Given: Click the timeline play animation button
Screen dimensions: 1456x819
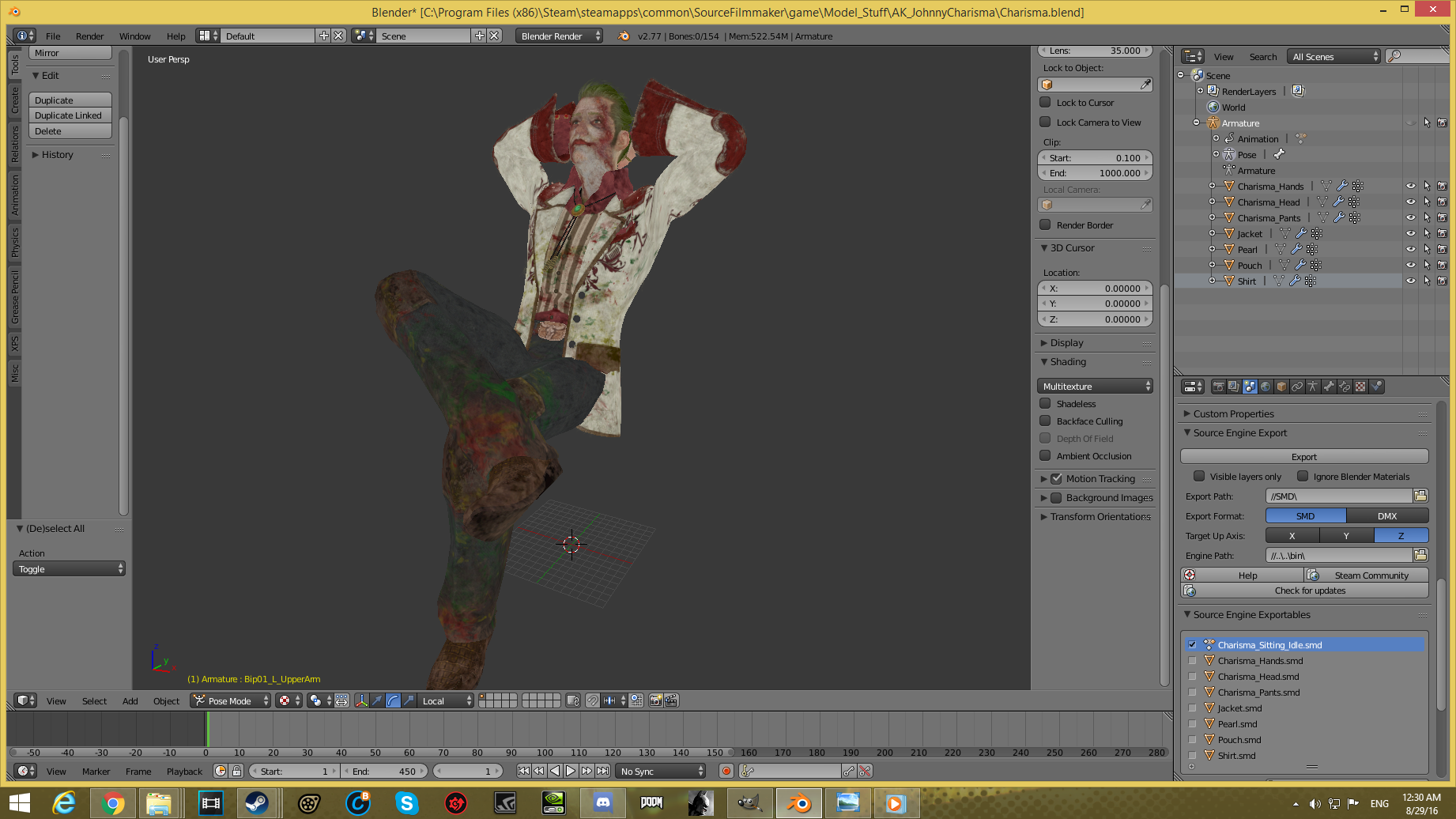Looking at the screenshot, I should click(x=571, y=771).
